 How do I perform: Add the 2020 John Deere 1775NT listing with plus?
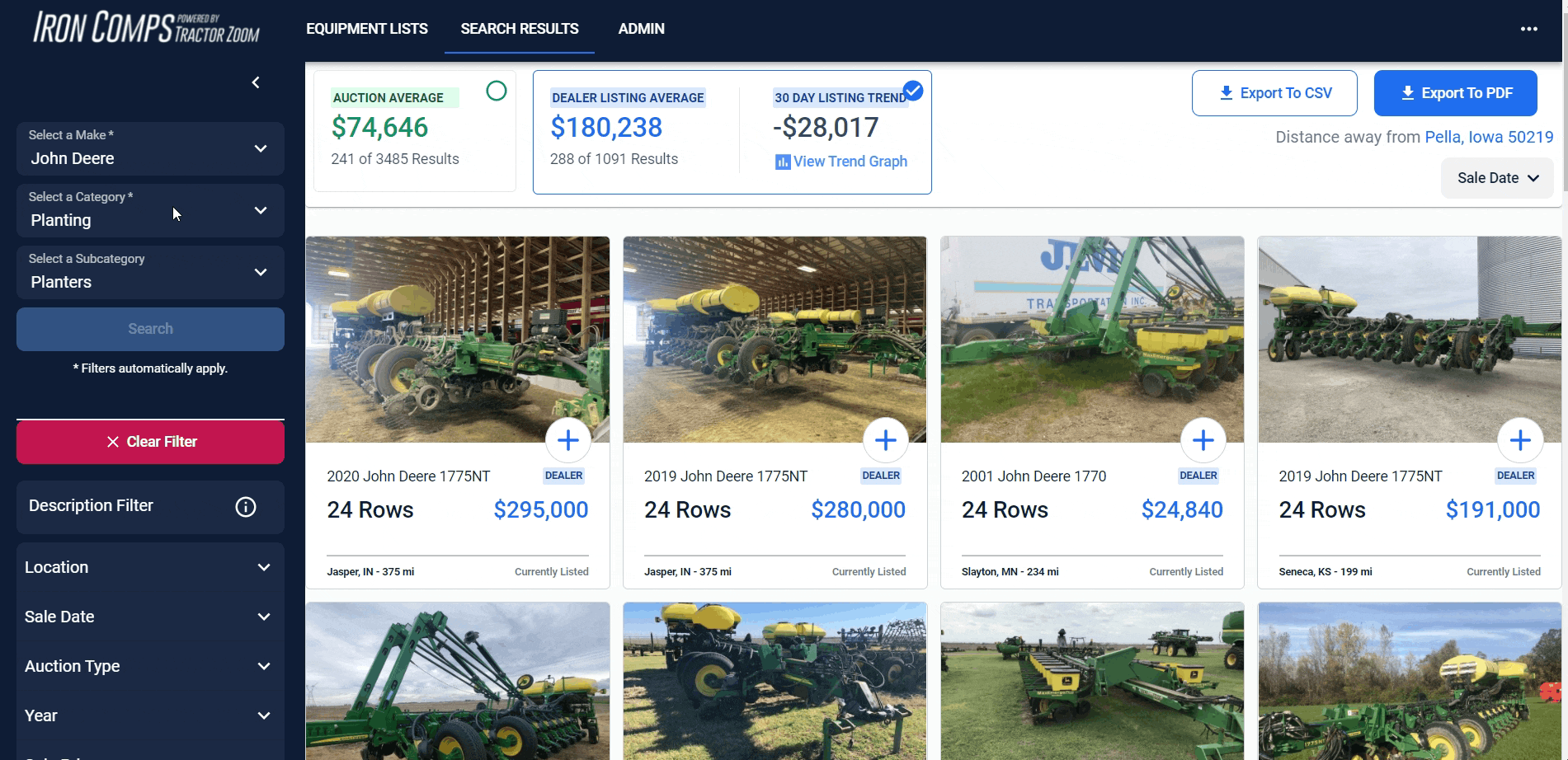(568, 441)
